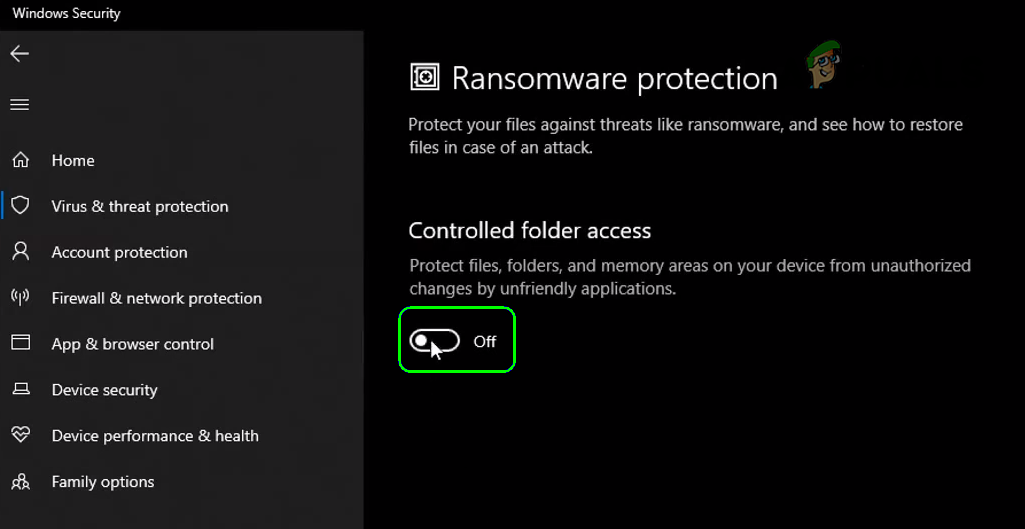Click the Virus & threat shield icon
Image resolution: width=1025 pixels, height=529 pixels.
pyautogui.click(x=20, y=206)
